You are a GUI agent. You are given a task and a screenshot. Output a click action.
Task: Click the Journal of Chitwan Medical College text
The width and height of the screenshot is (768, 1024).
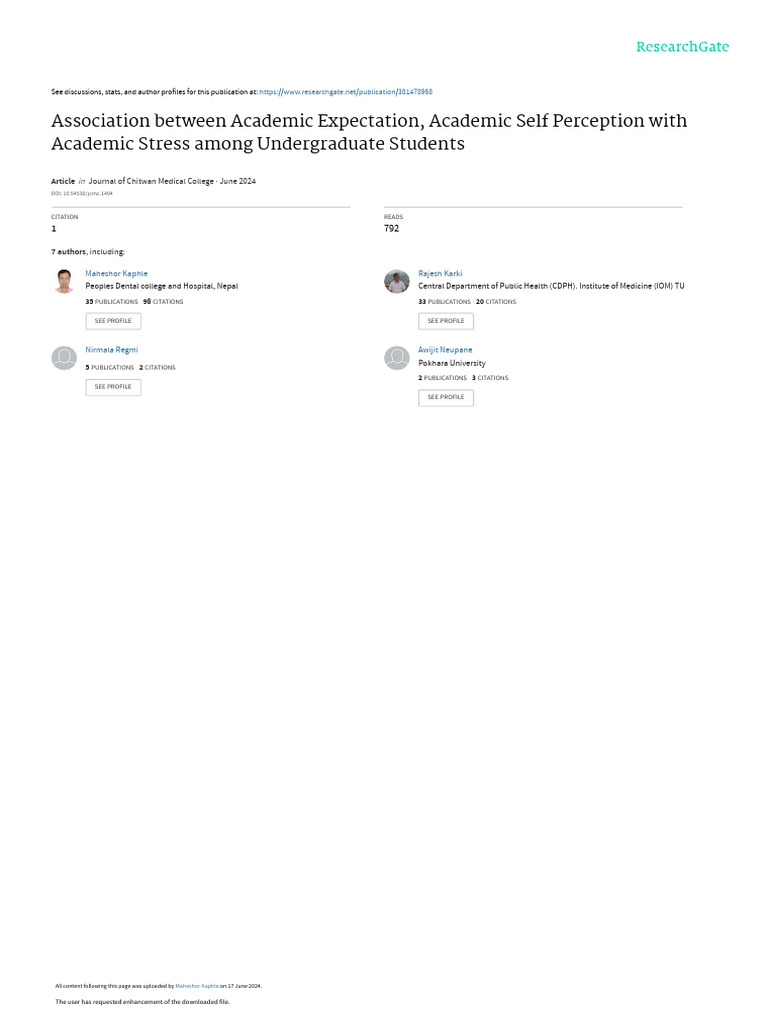pyautogui.click(x=151, y=182)
